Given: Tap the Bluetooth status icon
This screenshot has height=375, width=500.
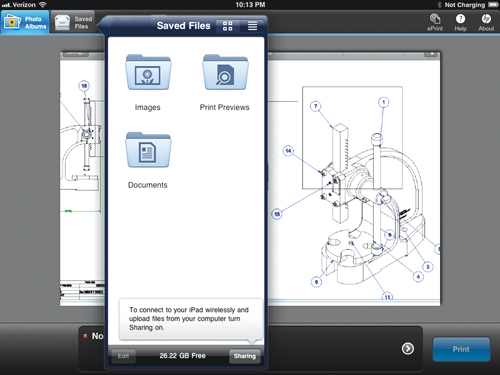Looking at the screenshot, I should tap(439, 5).
